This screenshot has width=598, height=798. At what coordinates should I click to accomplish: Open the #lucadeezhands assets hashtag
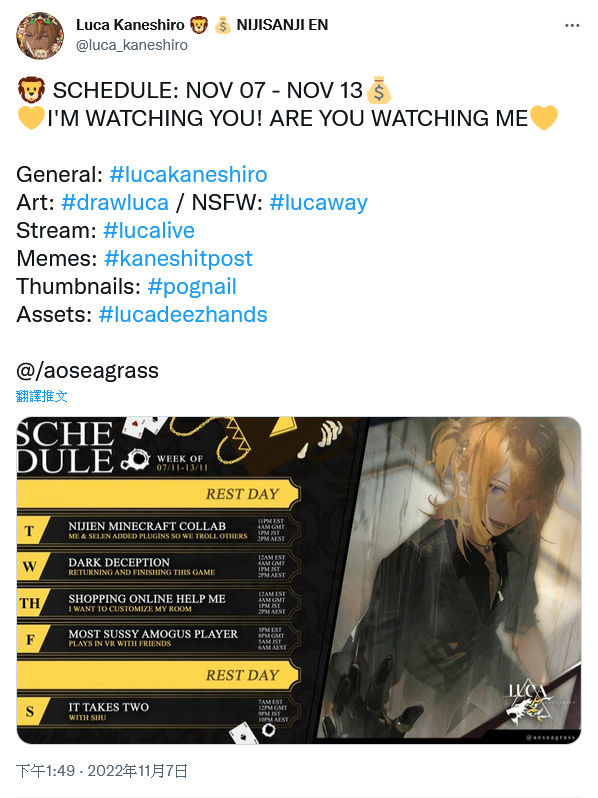183,315
